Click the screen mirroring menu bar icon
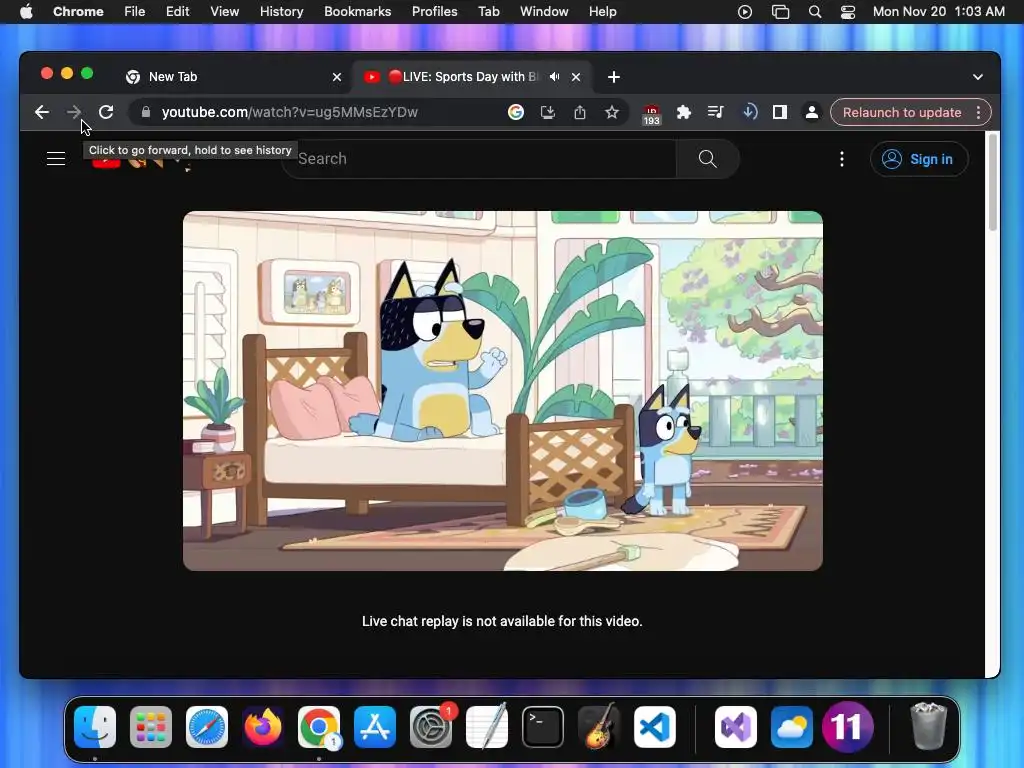The width and height of the screenshot is (1024, 768). (x=780, y=12)
